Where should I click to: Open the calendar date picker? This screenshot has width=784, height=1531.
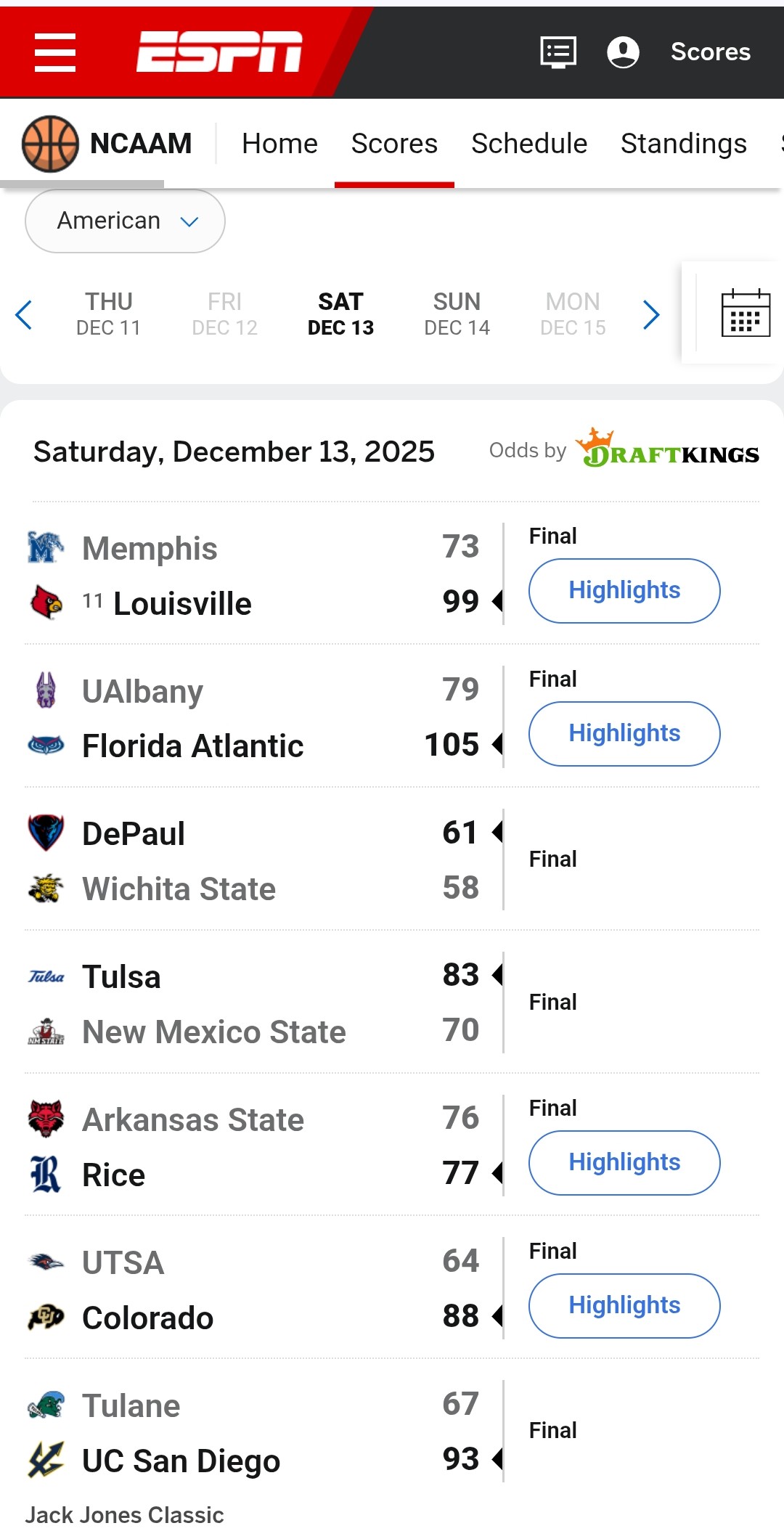tap(745, 314)
